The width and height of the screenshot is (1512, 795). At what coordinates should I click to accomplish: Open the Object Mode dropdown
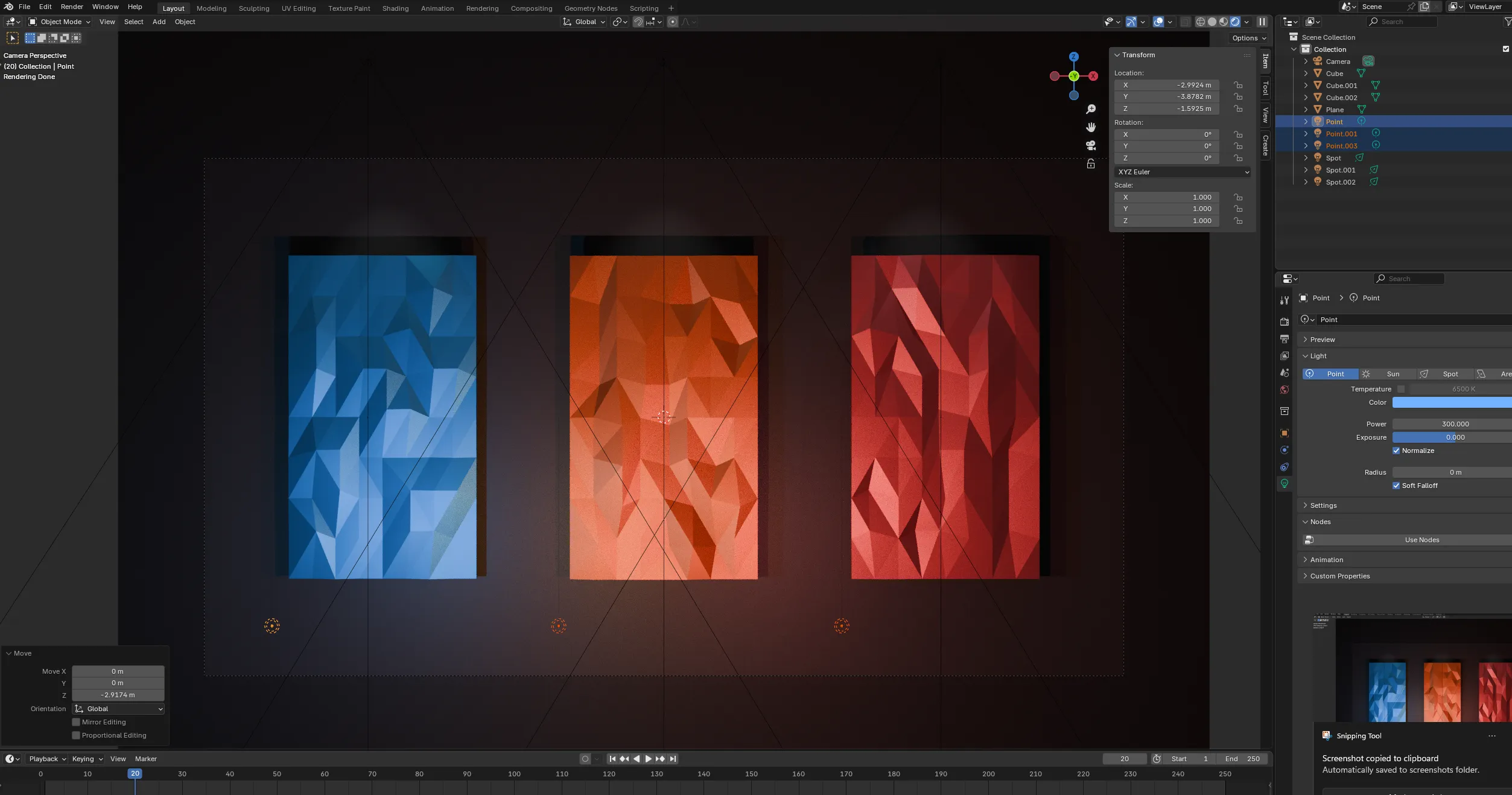[x=59, y=22]
